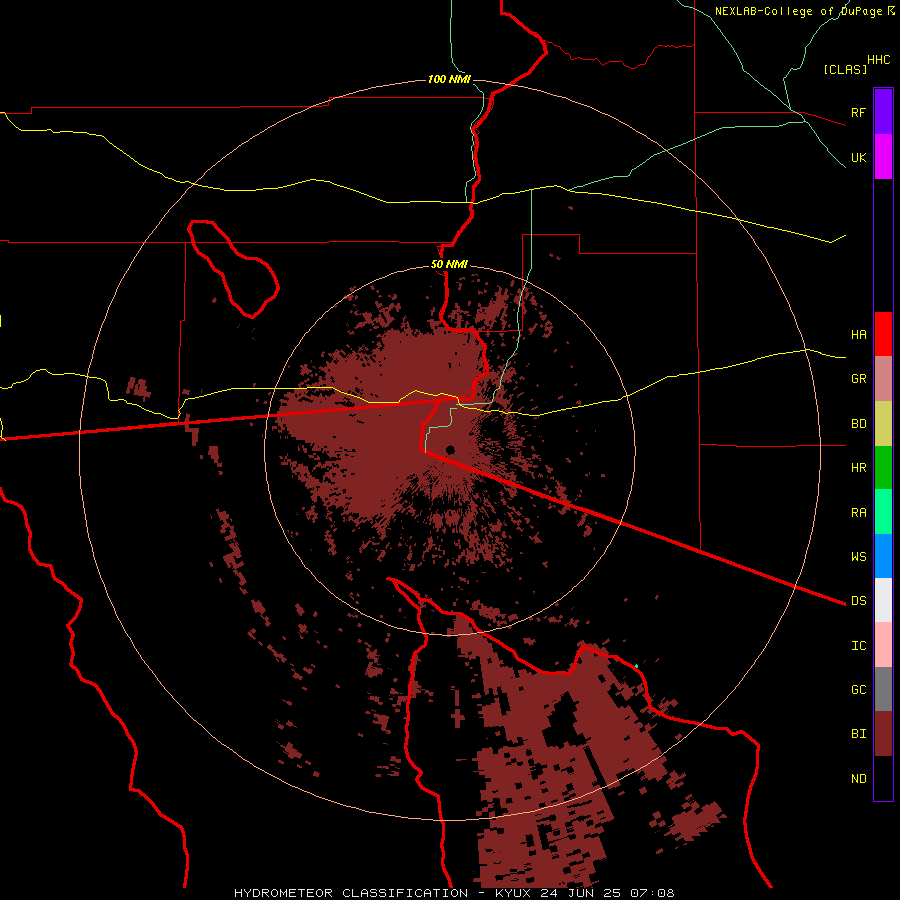
Task: Click the IC legend label
Action: click(858, 646)
